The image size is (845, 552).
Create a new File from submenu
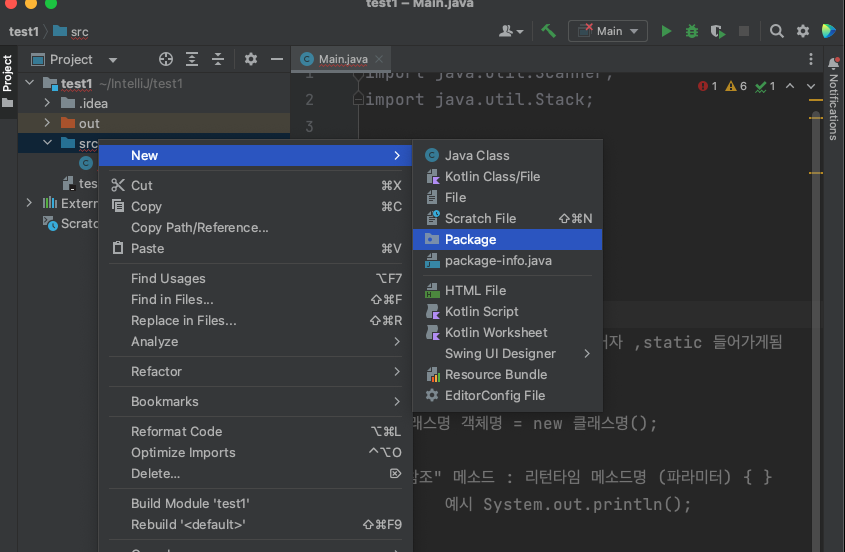point(508,197)
